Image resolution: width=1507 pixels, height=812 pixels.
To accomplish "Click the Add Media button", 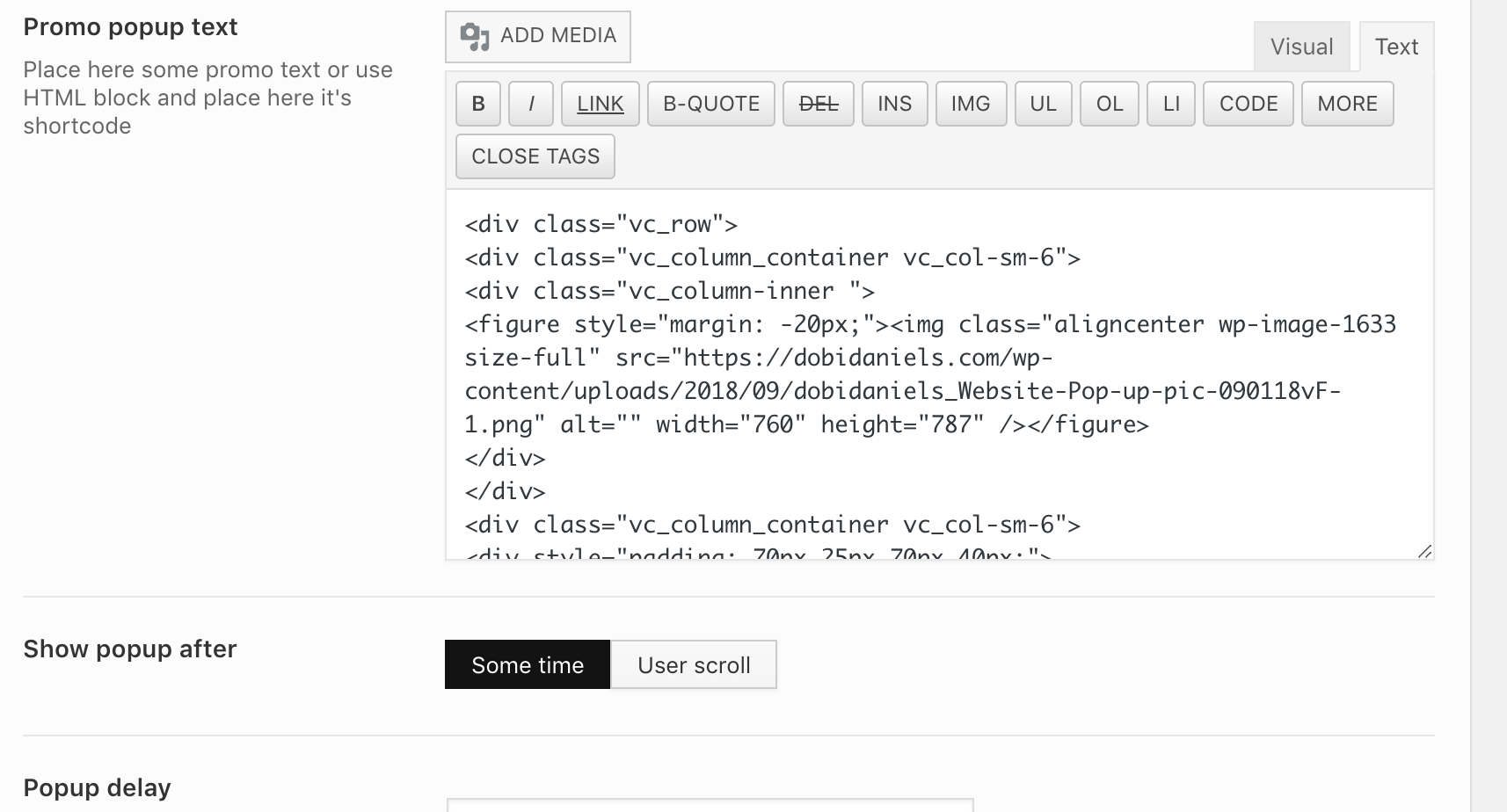I will click(538, 36).
